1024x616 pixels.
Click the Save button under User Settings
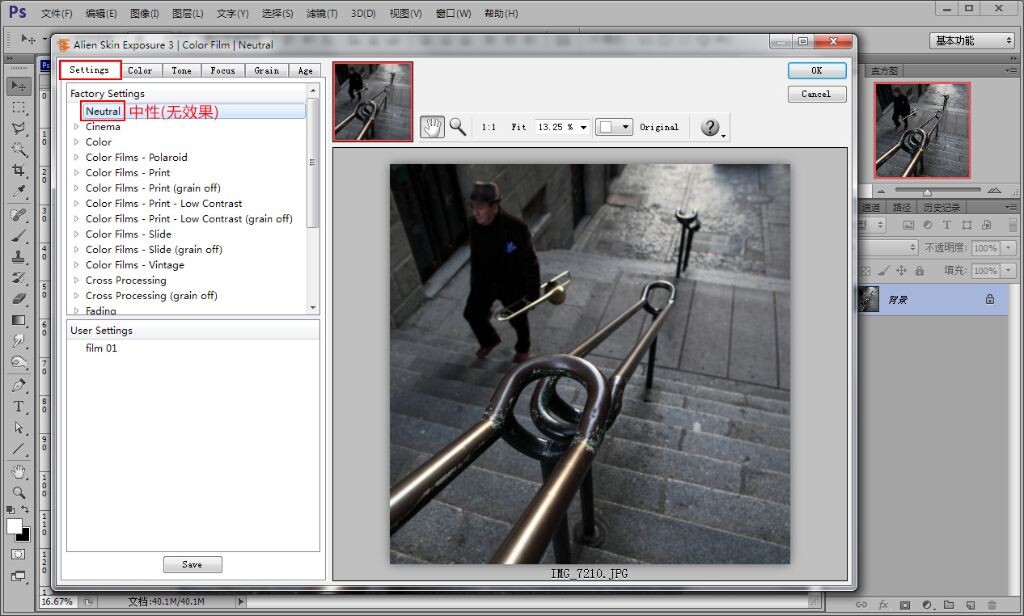[x=193, y=564]
